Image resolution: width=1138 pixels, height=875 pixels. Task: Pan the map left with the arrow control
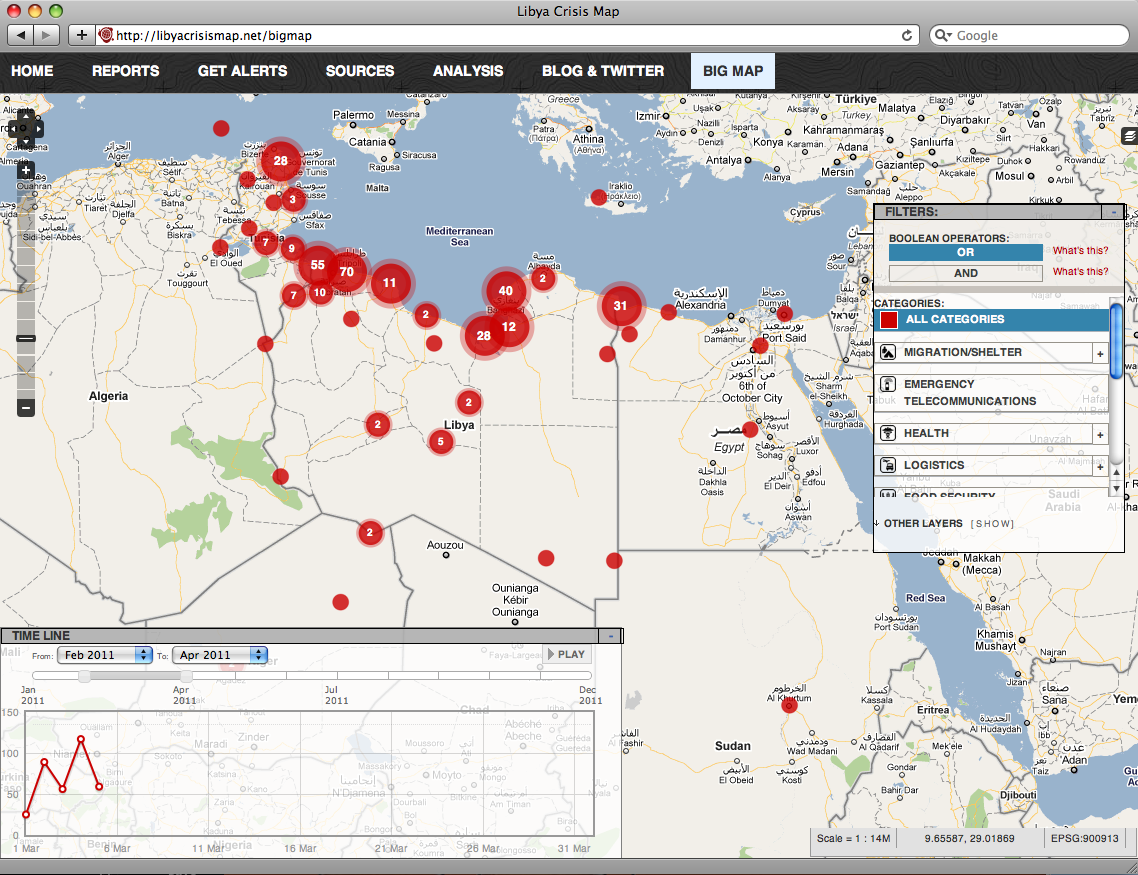pyautogui.click(x=12, y=128)
